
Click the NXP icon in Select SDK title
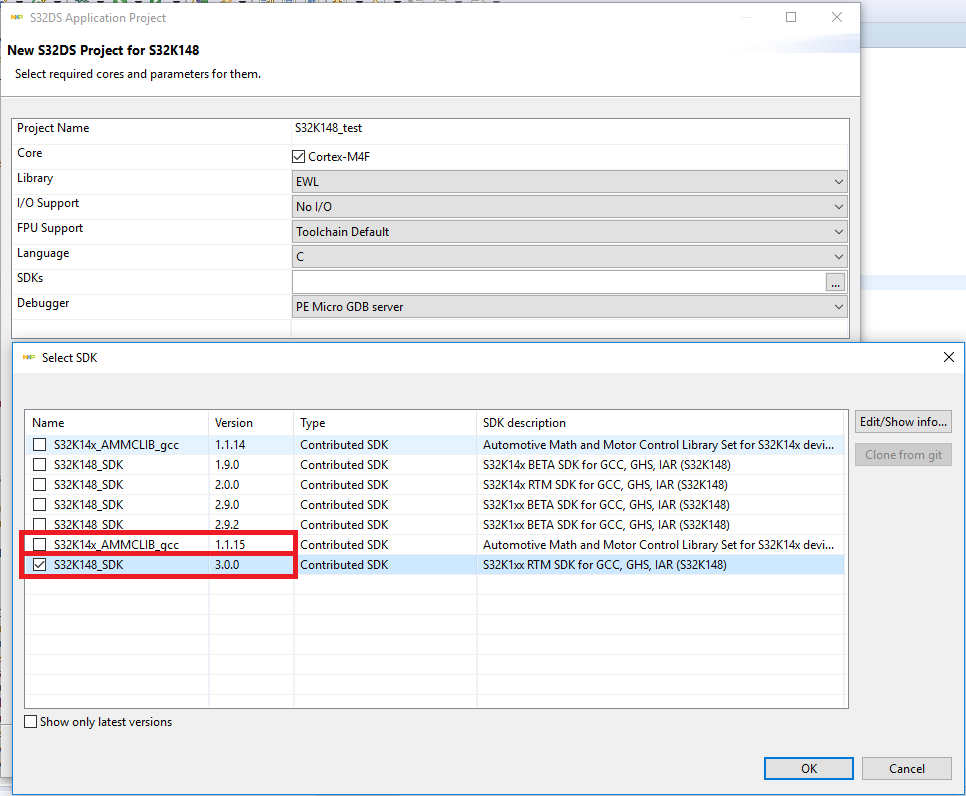coord(28,357)
